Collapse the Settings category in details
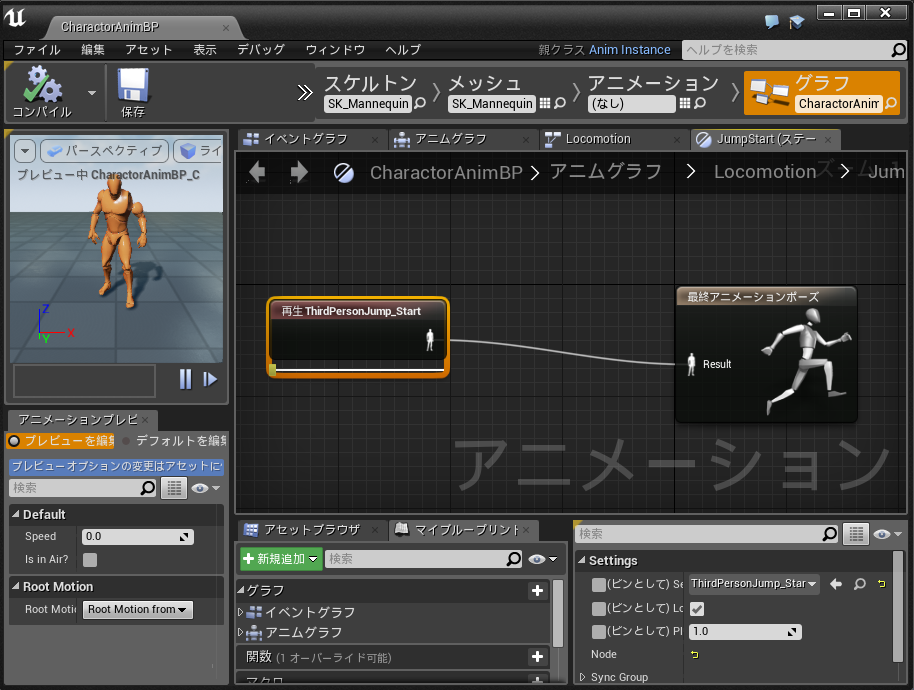Viewport: 914px width, 690px height. [x=582, y=560]
